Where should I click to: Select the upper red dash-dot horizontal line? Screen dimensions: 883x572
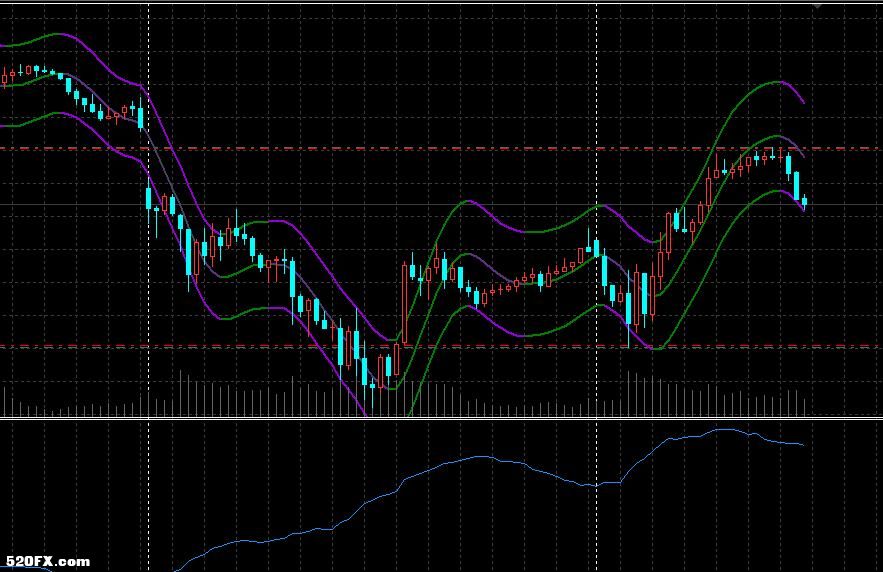[x=442, y=149]
